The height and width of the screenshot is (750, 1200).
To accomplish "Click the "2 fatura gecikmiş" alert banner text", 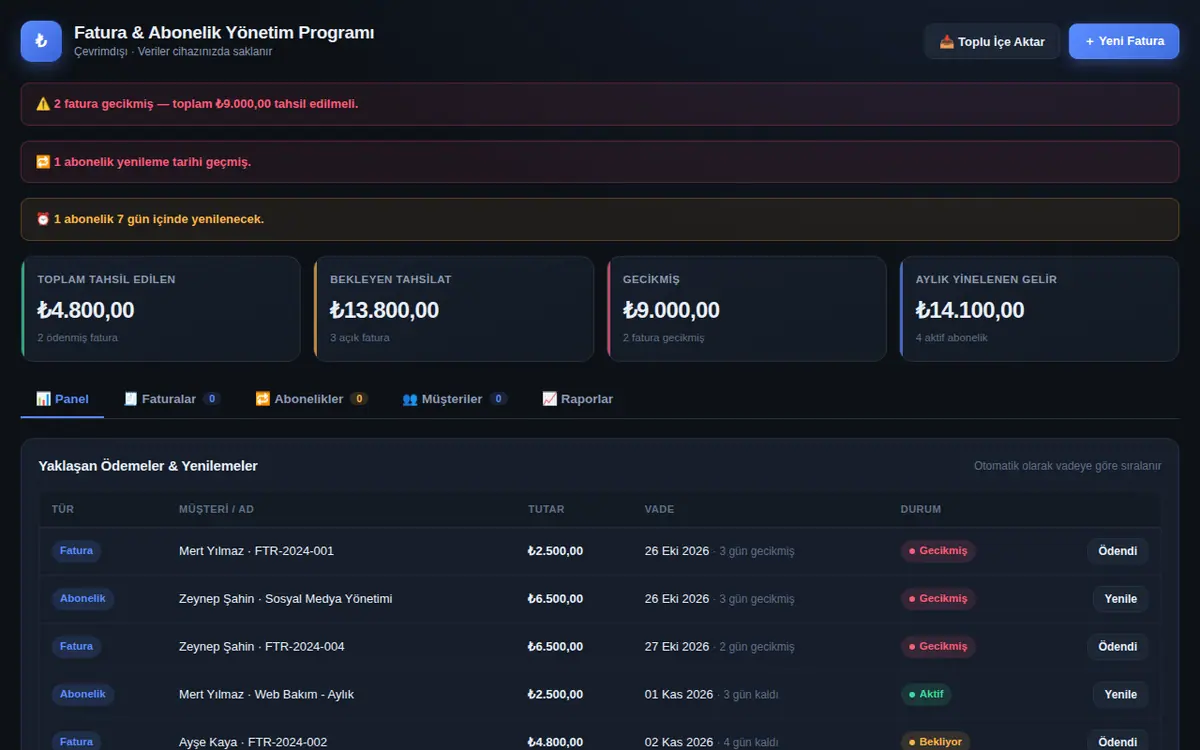I will pyautogui.click(x=206, y=104).
